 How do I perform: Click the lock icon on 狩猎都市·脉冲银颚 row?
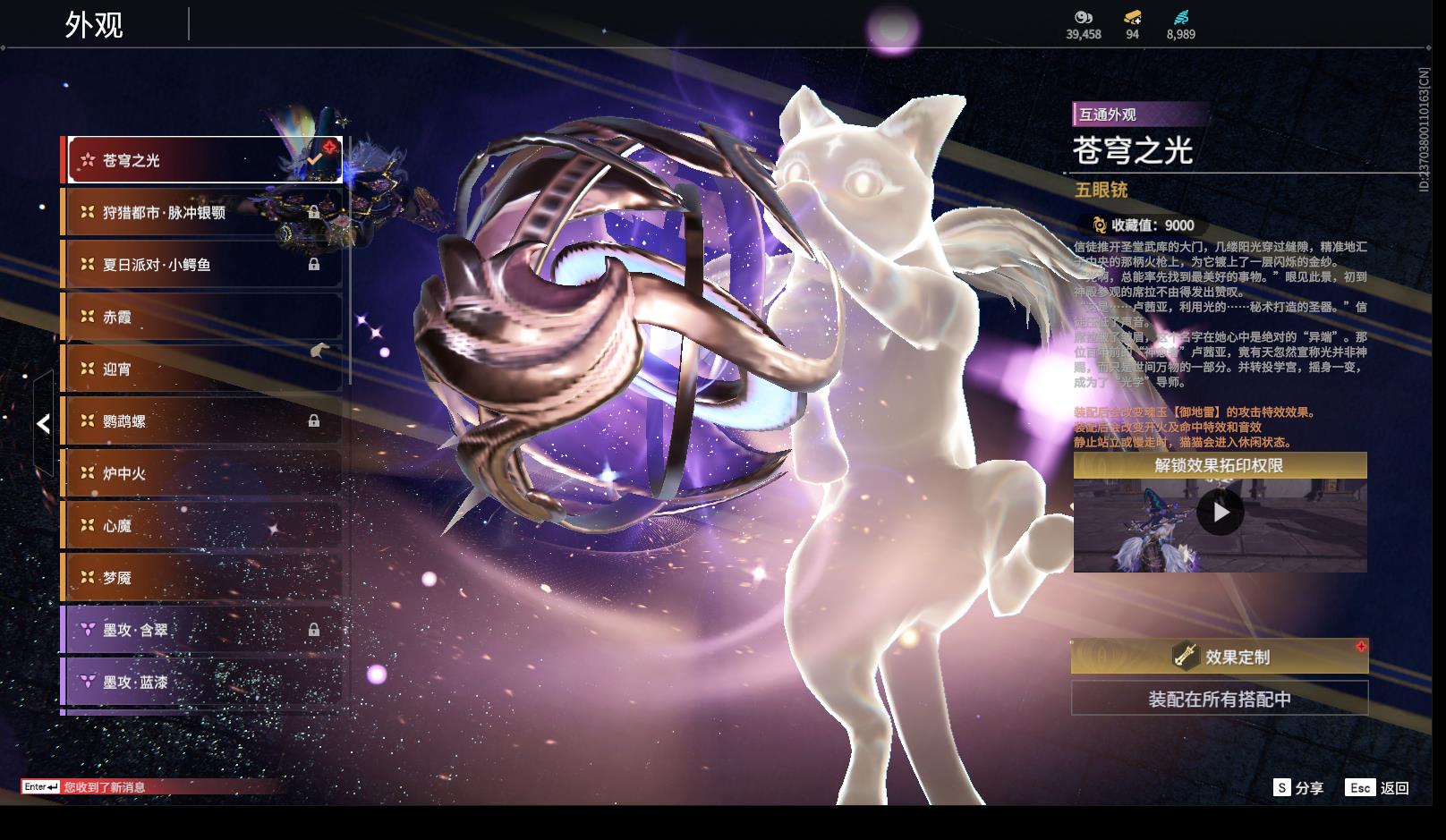point(314,212)
